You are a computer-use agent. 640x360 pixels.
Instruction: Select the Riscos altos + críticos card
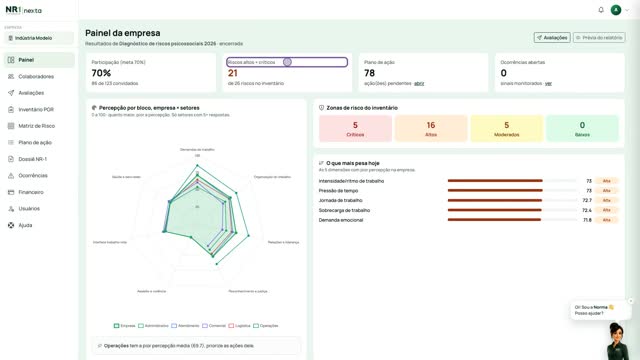click(287, 73)
